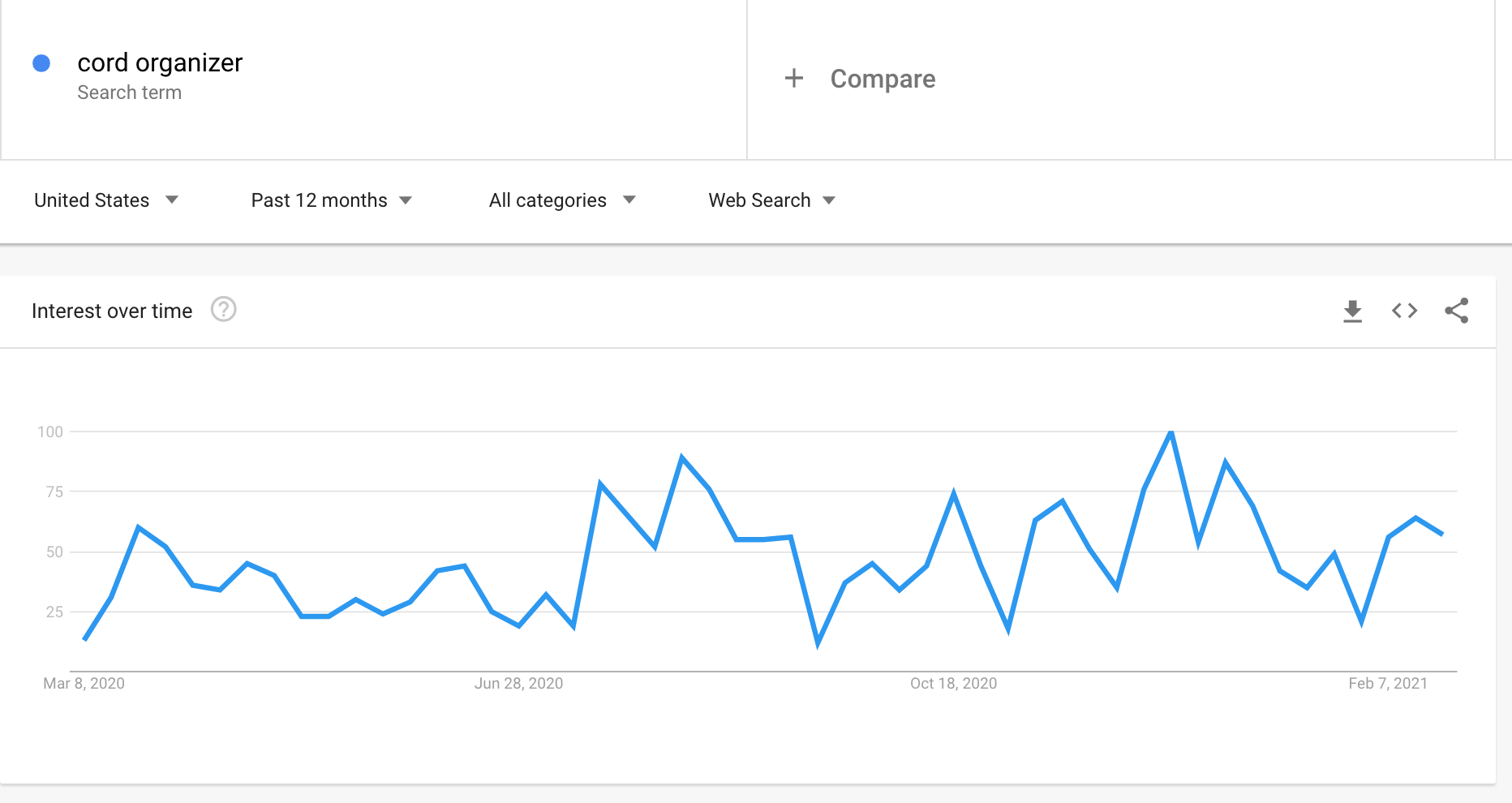1512x803 pixels.
Task: Change the Web Search type dropdown
Action: pyautogui.click(x=771, y=200)
